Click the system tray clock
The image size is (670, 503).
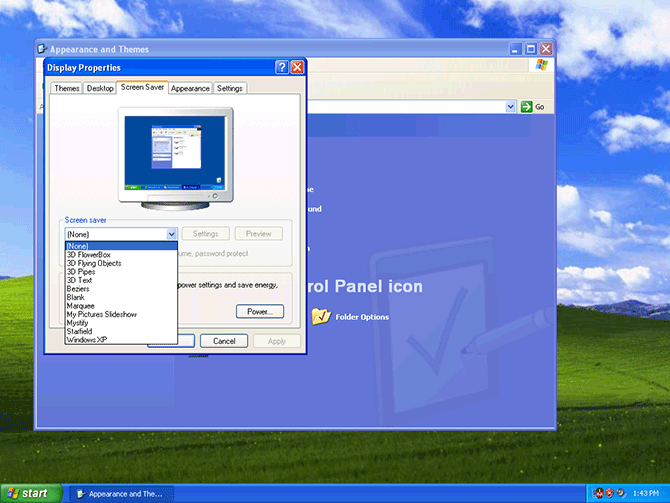tap(645, 494)
